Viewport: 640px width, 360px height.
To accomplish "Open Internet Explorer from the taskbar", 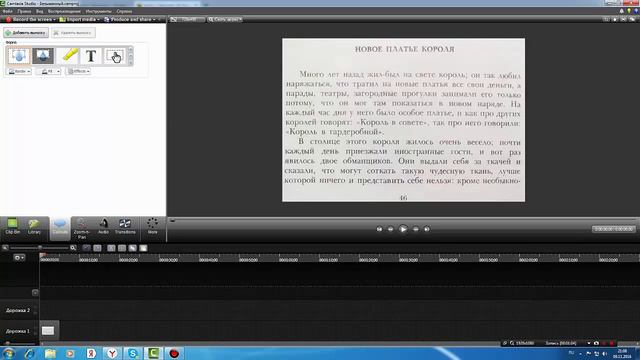I will [29, 353].
